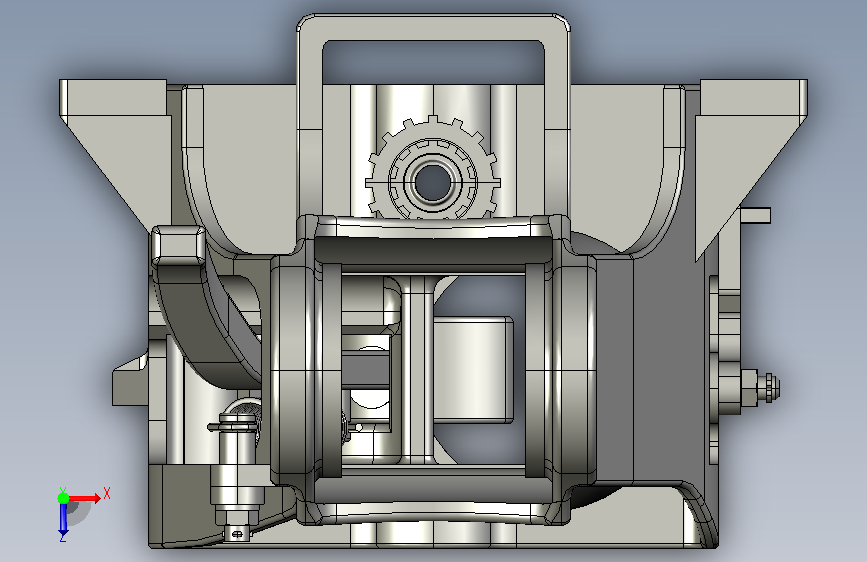
Task: Click the blue Z axis arrow of triad
Action: [x=63, y=519]
